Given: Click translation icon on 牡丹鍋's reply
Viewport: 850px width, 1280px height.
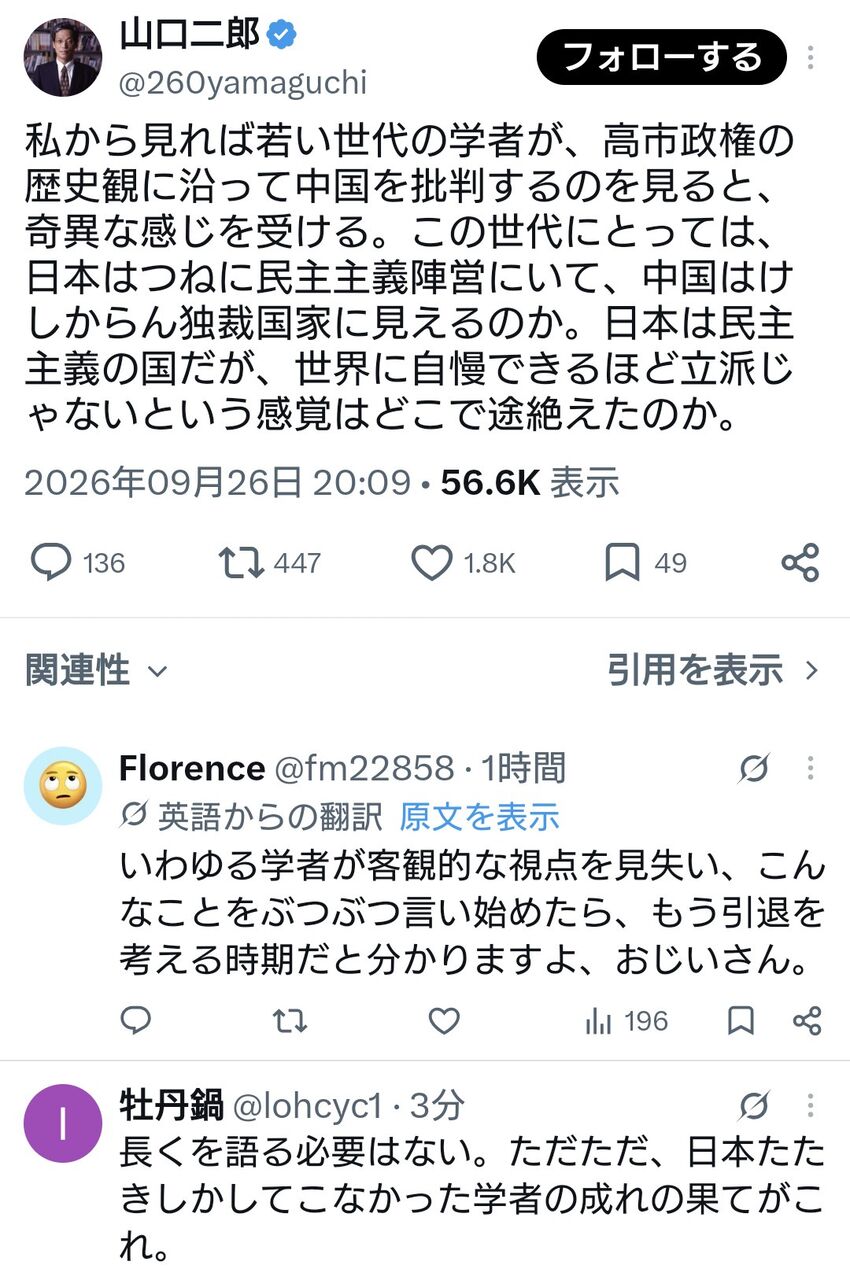Looking at the screenshot, I should pos(754,1106).
